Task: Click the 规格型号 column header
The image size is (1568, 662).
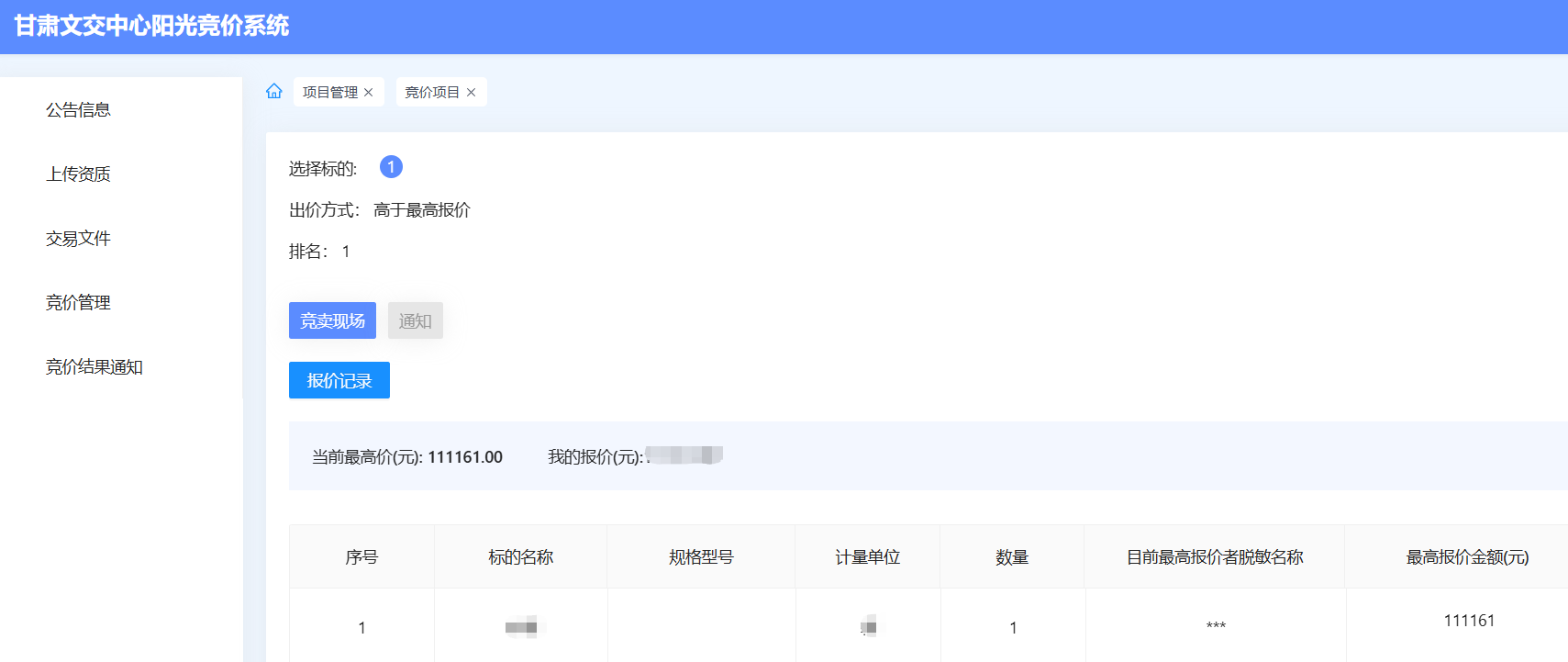Action: pyautogui.click(x=701, y=557)
